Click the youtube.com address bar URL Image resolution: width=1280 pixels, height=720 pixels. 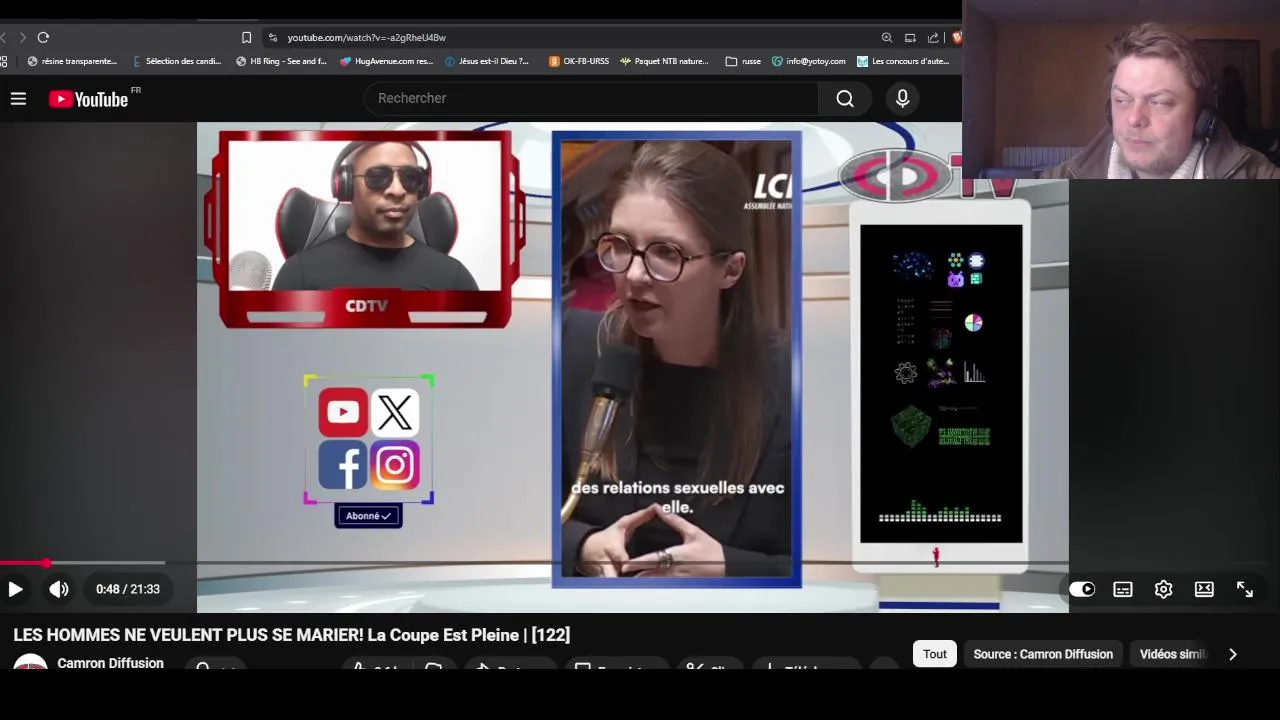(366, 37)
